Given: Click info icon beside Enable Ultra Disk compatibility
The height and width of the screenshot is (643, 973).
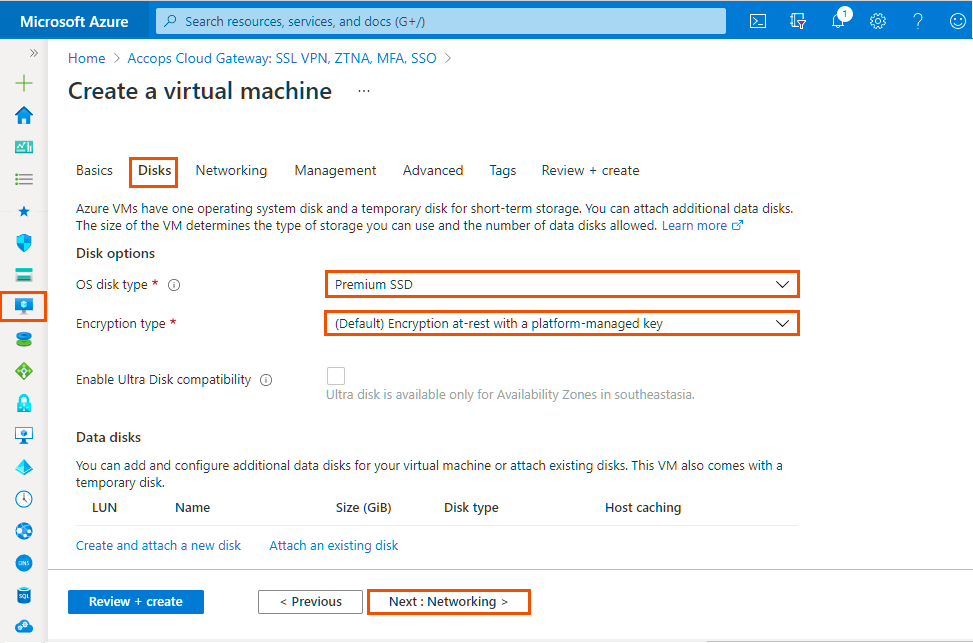Looking at the screenshot, I should tap(266, 380).
